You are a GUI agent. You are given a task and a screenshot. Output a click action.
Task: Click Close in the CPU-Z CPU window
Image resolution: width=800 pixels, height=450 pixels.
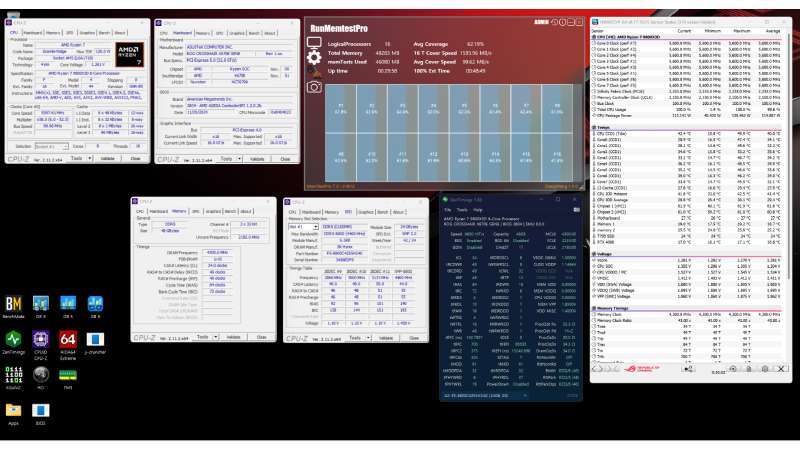(135, 159)
